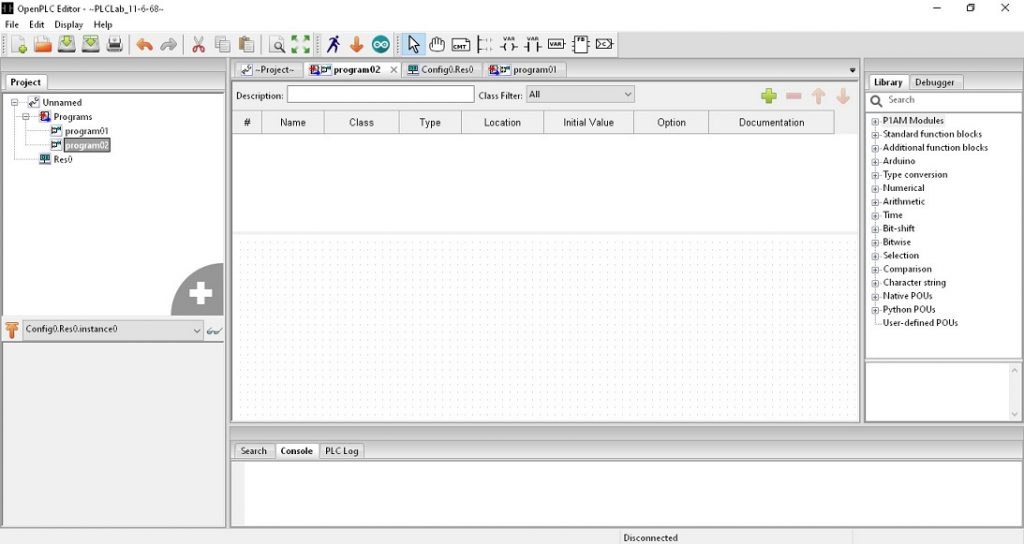The image size is (1024, 544).
Task: Add a variable block tool
Action: pos(556,44)
